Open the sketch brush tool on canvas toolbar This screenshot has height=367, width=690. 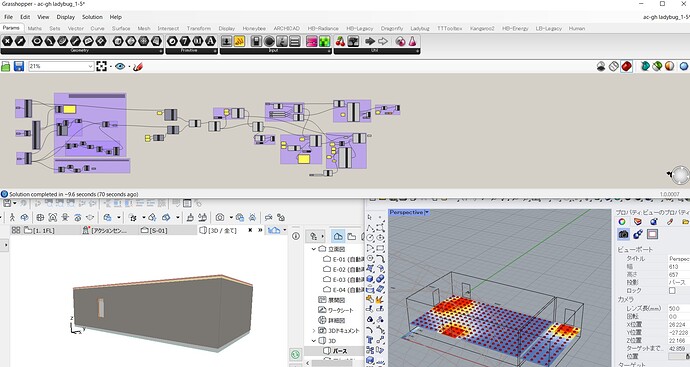click(x=138, y=66)
